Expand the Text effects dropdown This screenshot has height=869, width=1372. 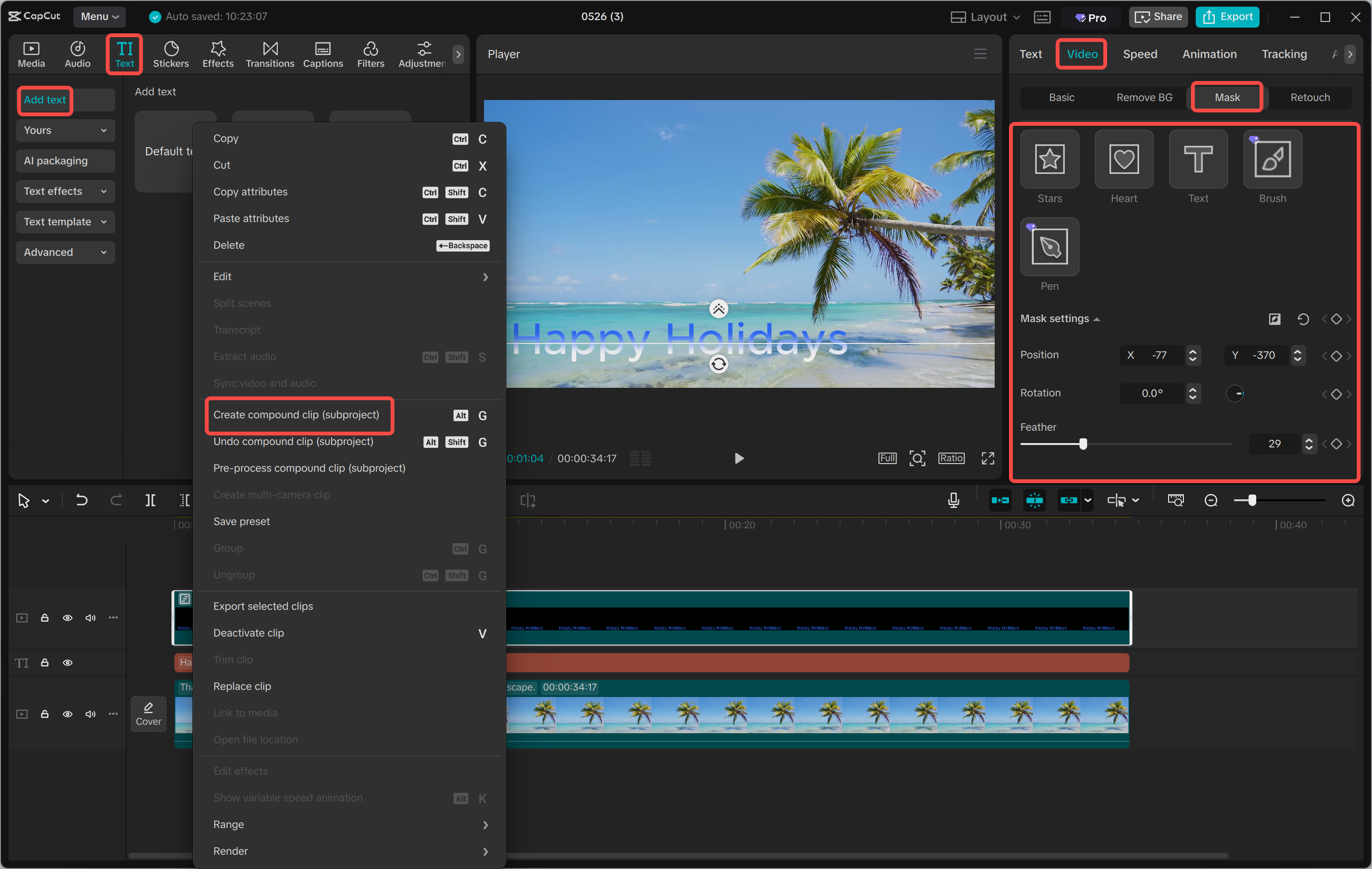65,192
